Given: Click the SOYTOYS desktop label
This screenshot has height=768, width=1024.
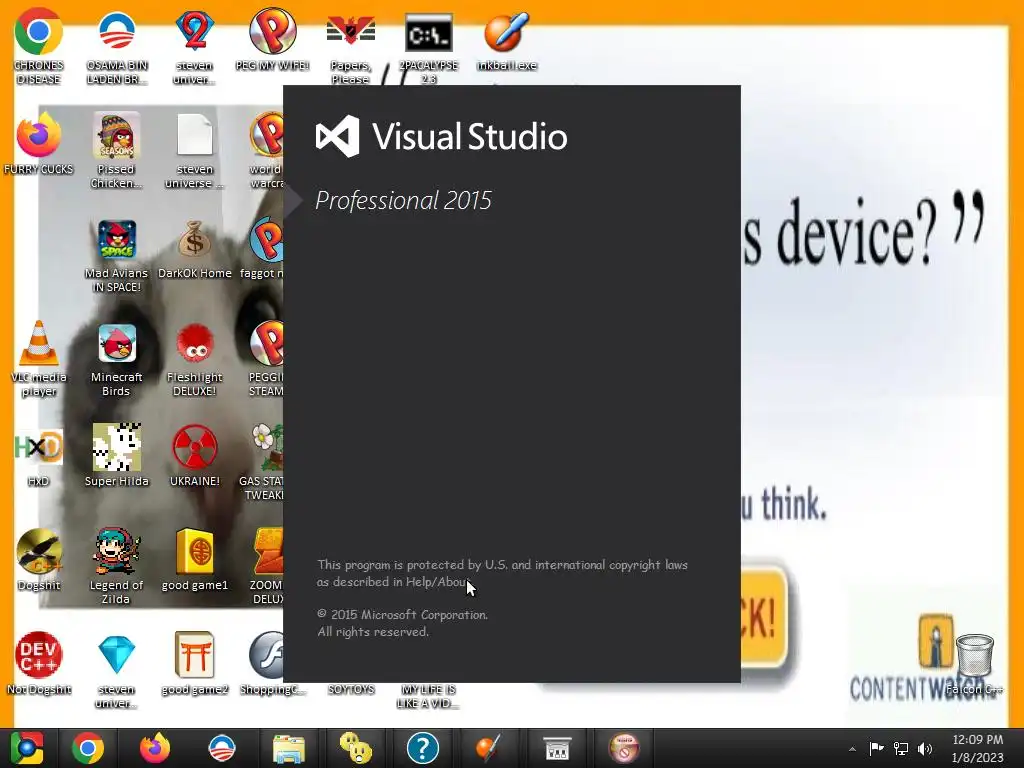Looking at the screenshot, I should (x=351, y=690).
